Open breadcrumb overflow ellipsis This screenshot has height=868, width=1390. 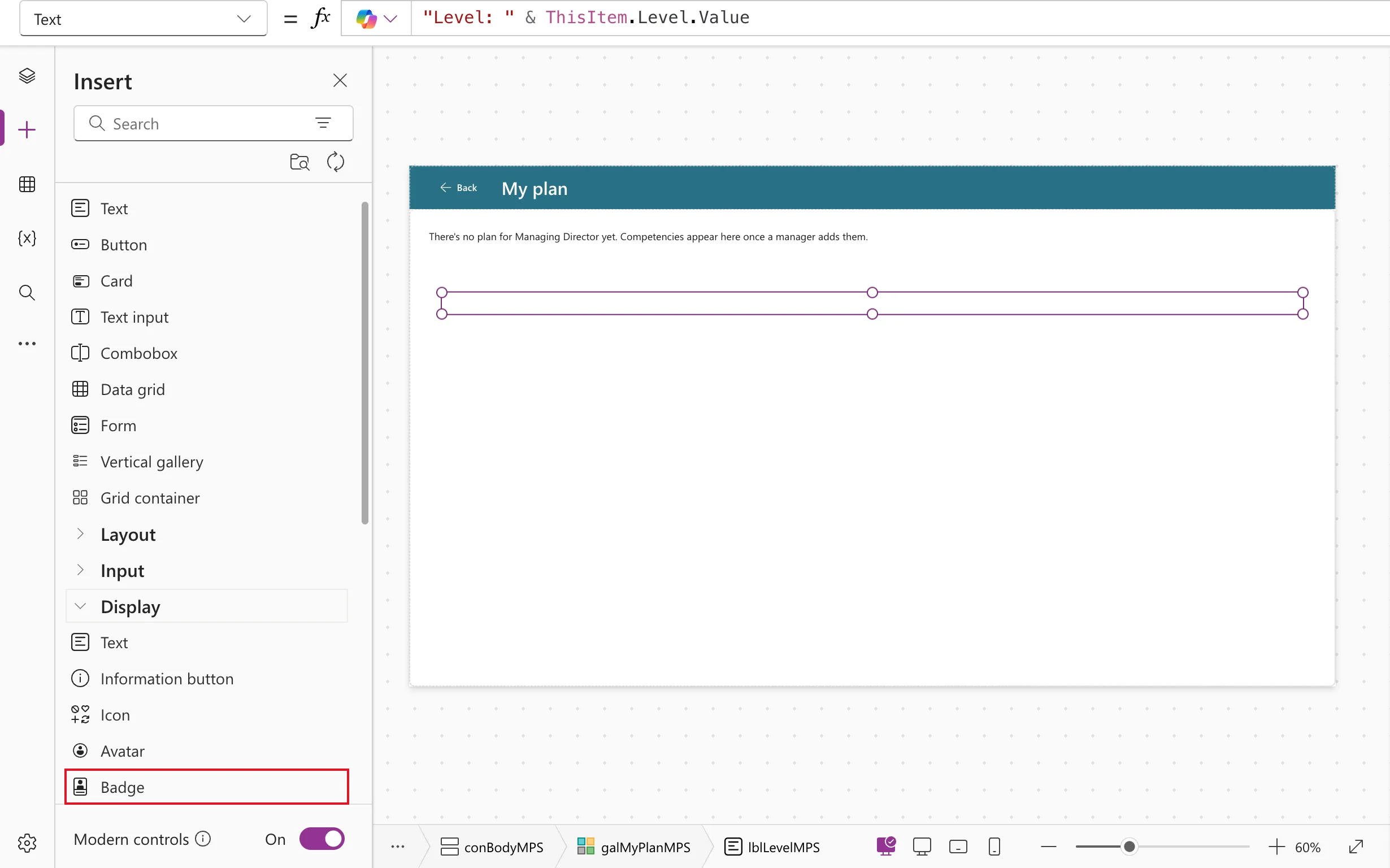398,846
